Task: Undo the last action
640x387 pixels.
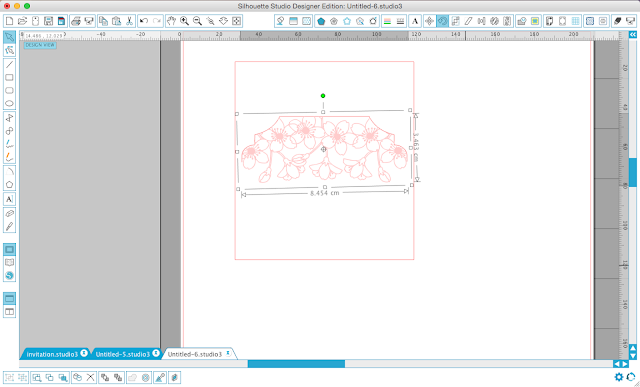Action: point(144,21)
